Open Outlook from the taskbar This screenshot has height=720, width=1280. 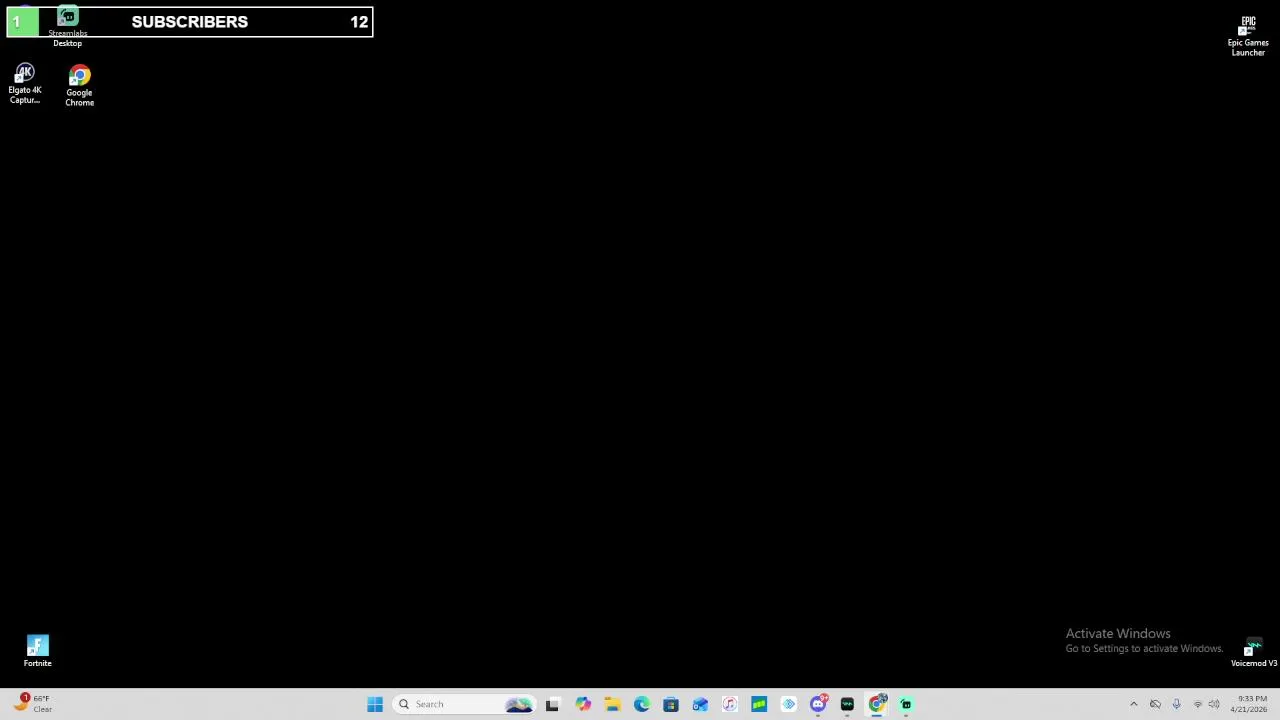700,704
